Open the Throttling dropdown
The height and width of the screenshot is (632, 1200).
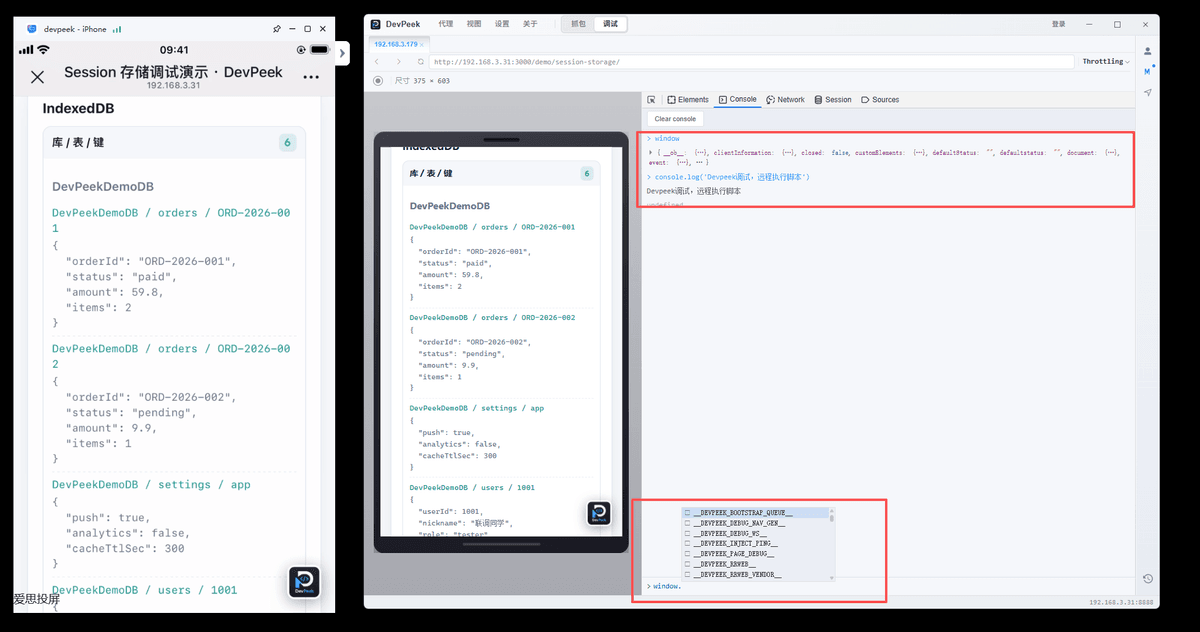1105,62
